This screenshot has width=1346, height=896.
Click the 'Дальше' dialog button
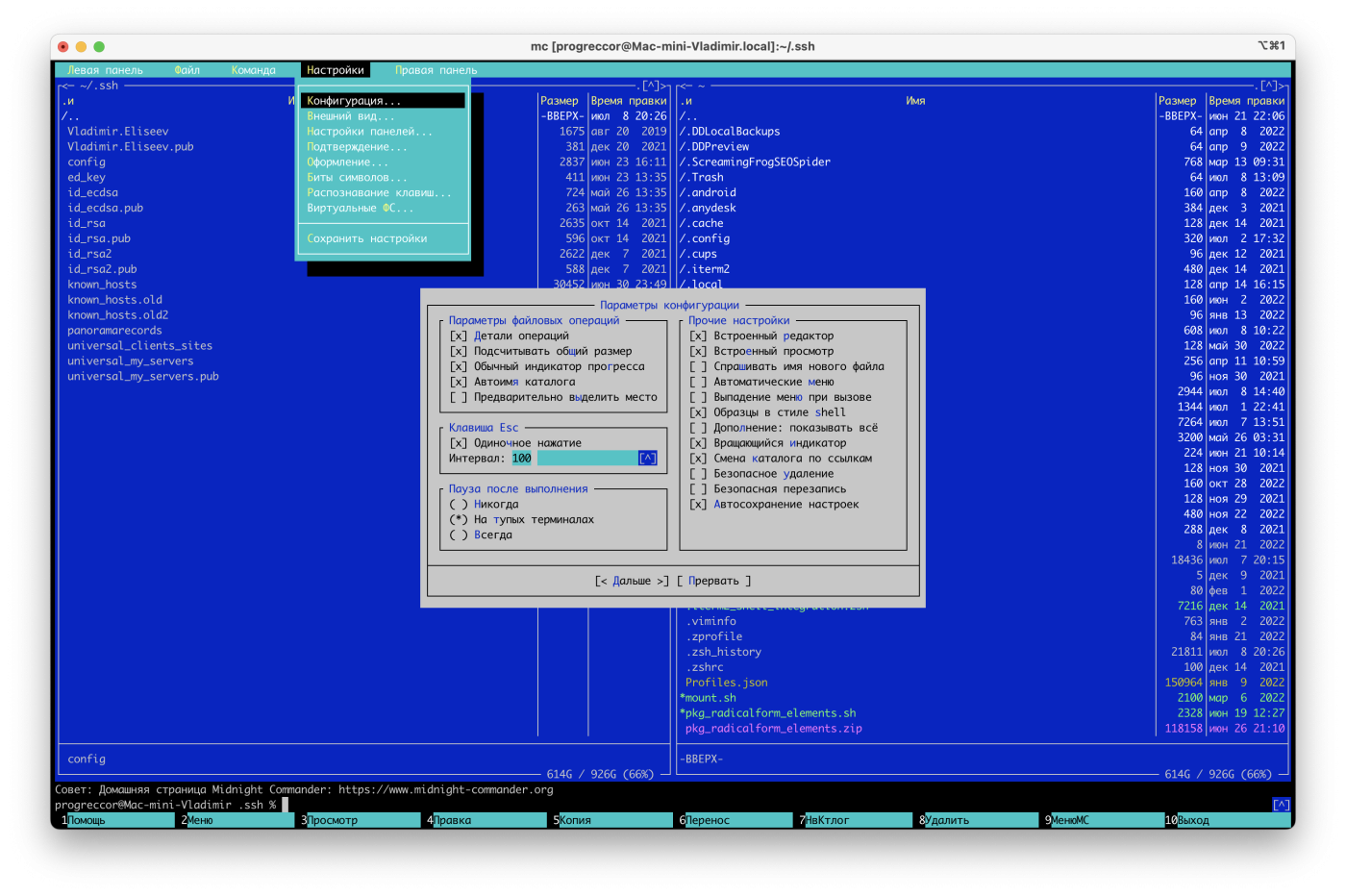point(632,581)
